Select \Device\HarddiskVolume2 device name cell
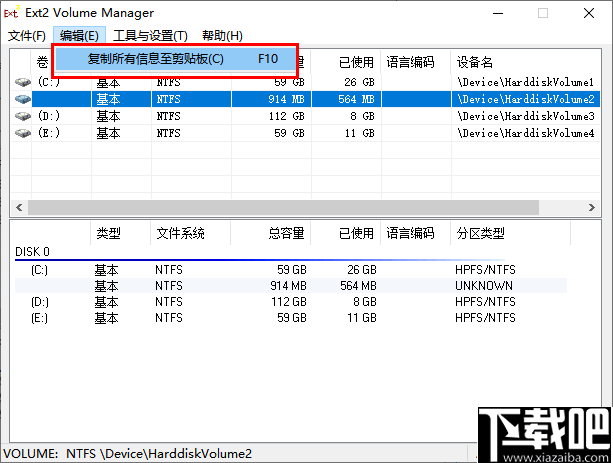613x463 pixels. point(526,99)
